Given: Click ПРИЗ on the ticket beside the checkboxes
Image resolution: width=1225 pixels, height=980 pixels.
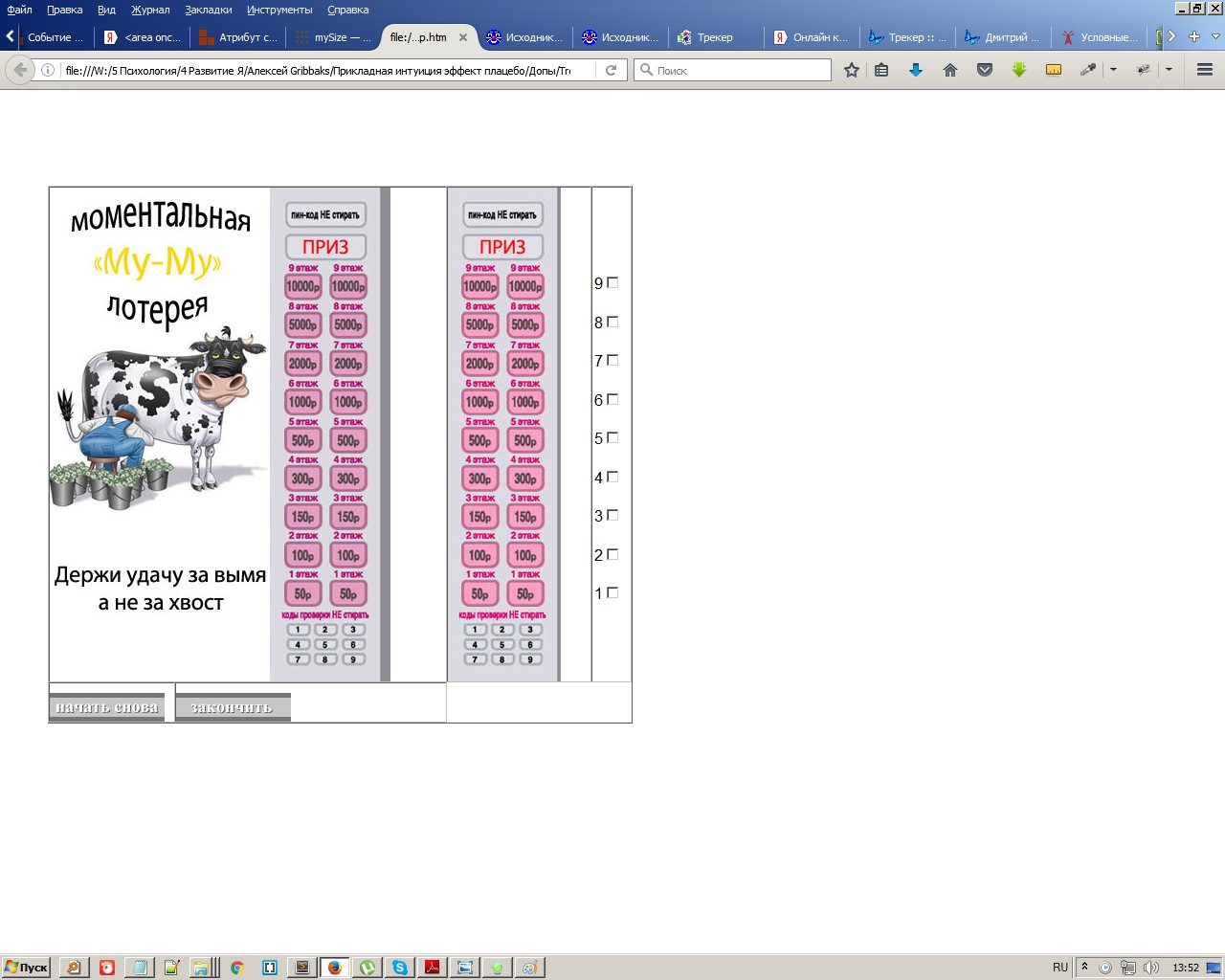Looking at the screenshot, I should (x=502, y=247).
